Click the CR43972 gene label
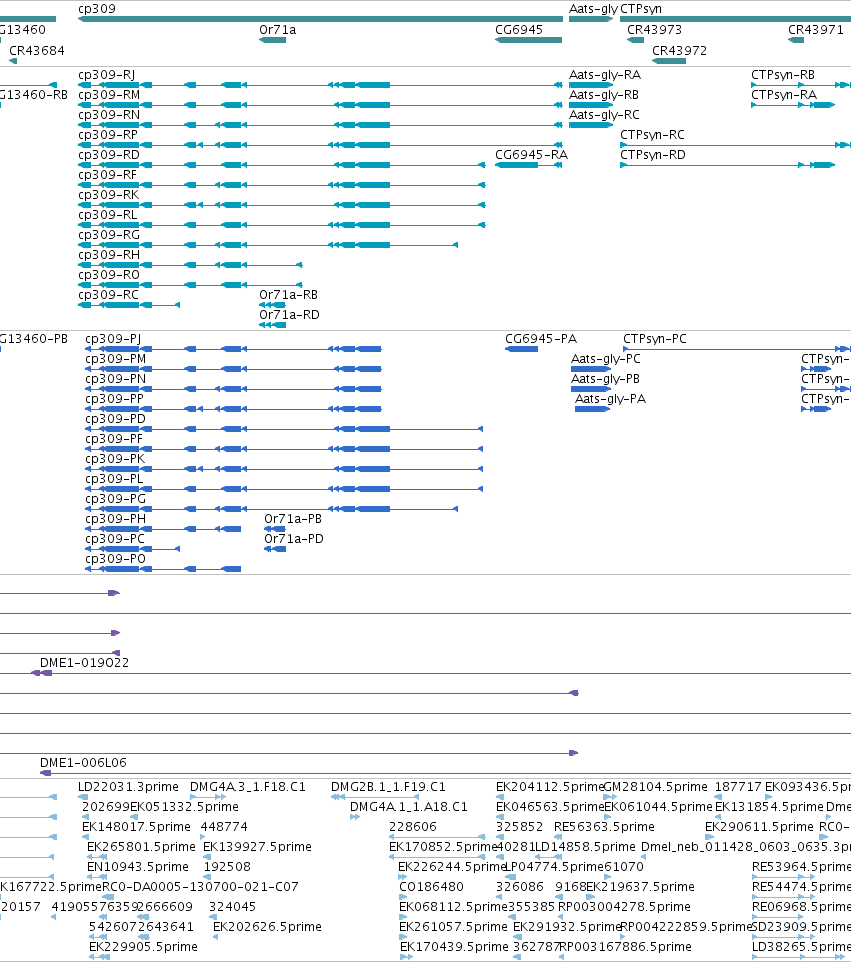 click(x=679, y=50)
